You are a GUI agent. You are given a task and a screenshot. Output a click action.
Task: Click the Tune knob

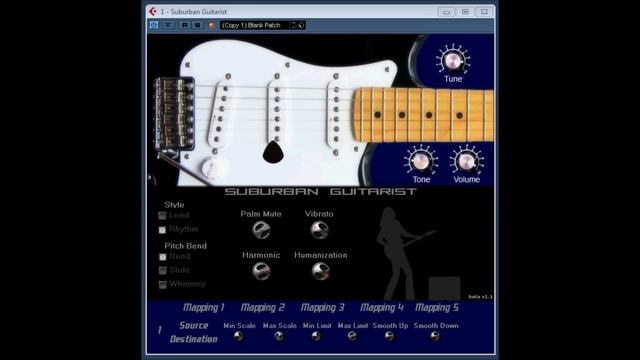[x=453, y=61]
